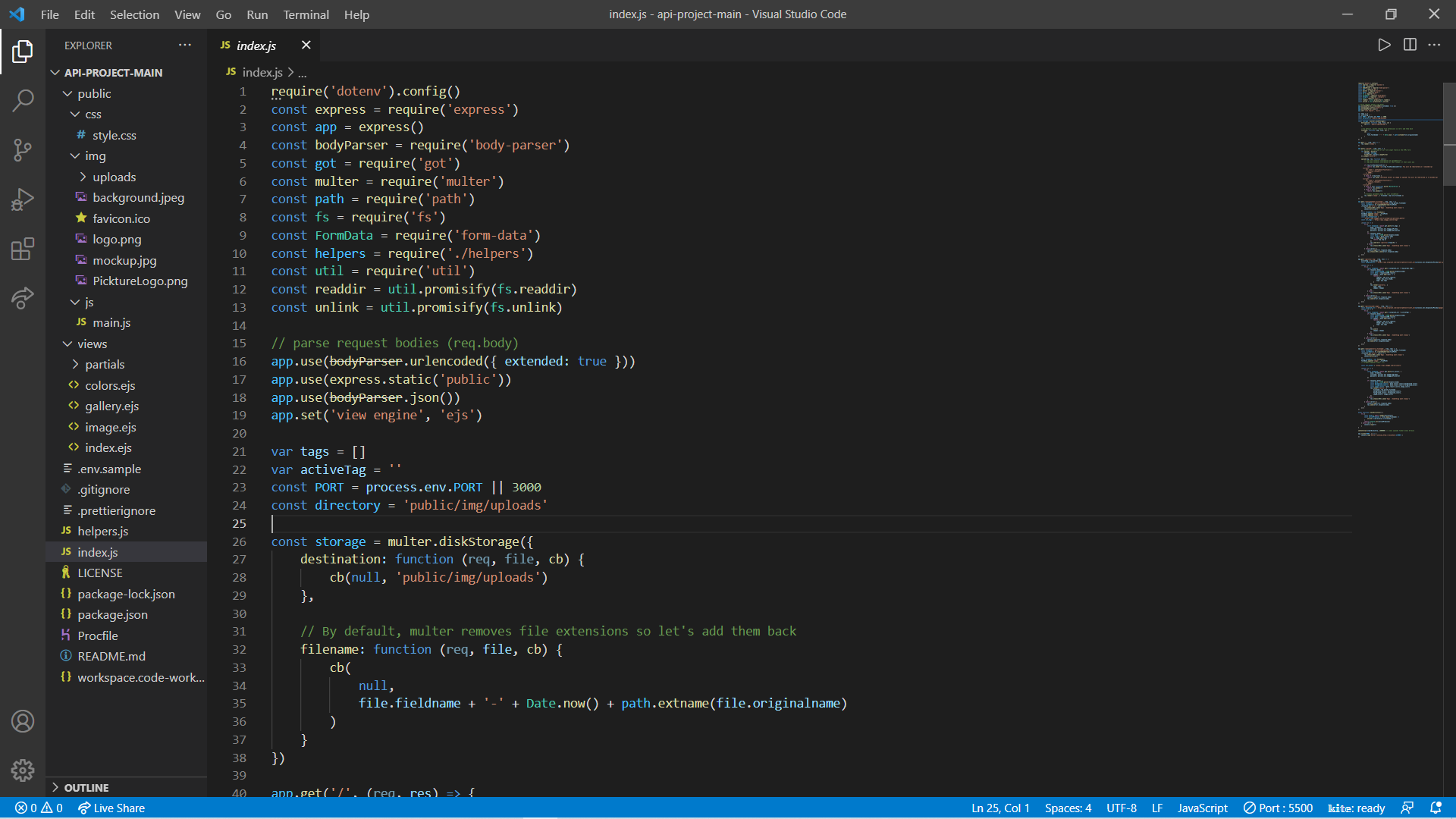Split the editor to the right
The image size is (1456, 819).
(1410, 45)
